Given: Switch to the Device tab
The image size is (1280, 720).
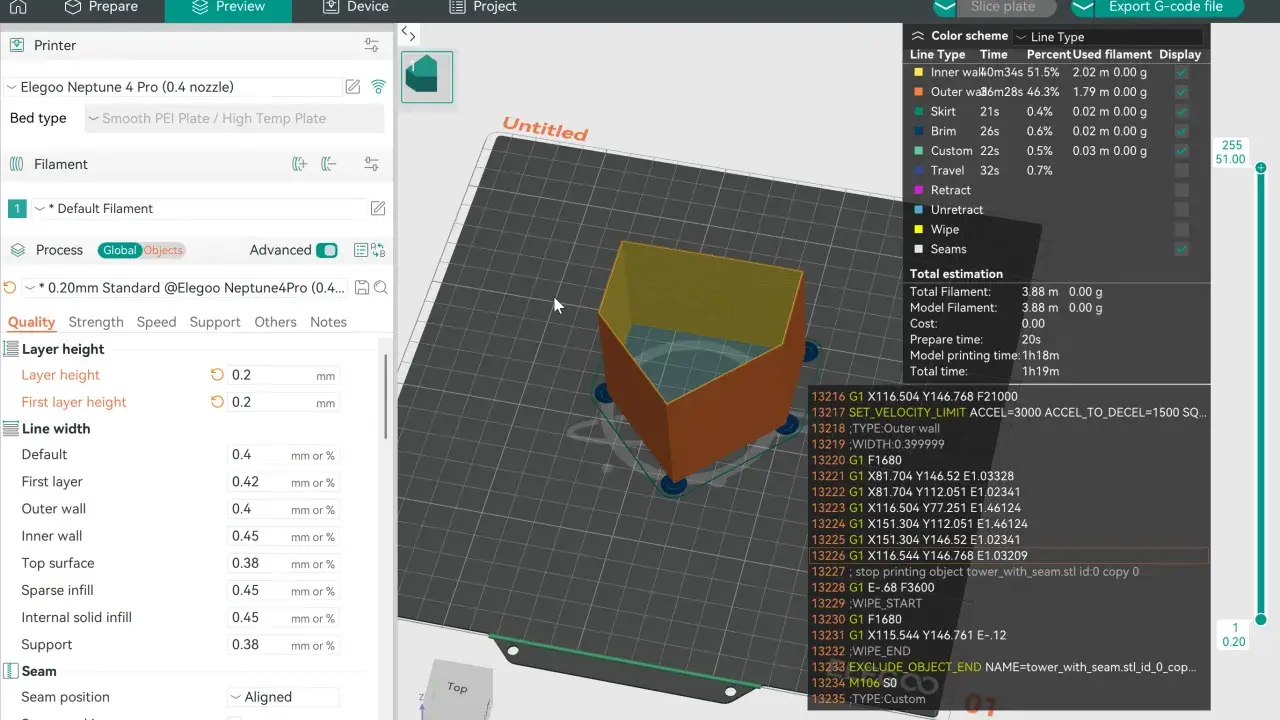Looking at the screenshot, I should click(x=356, y=7).
